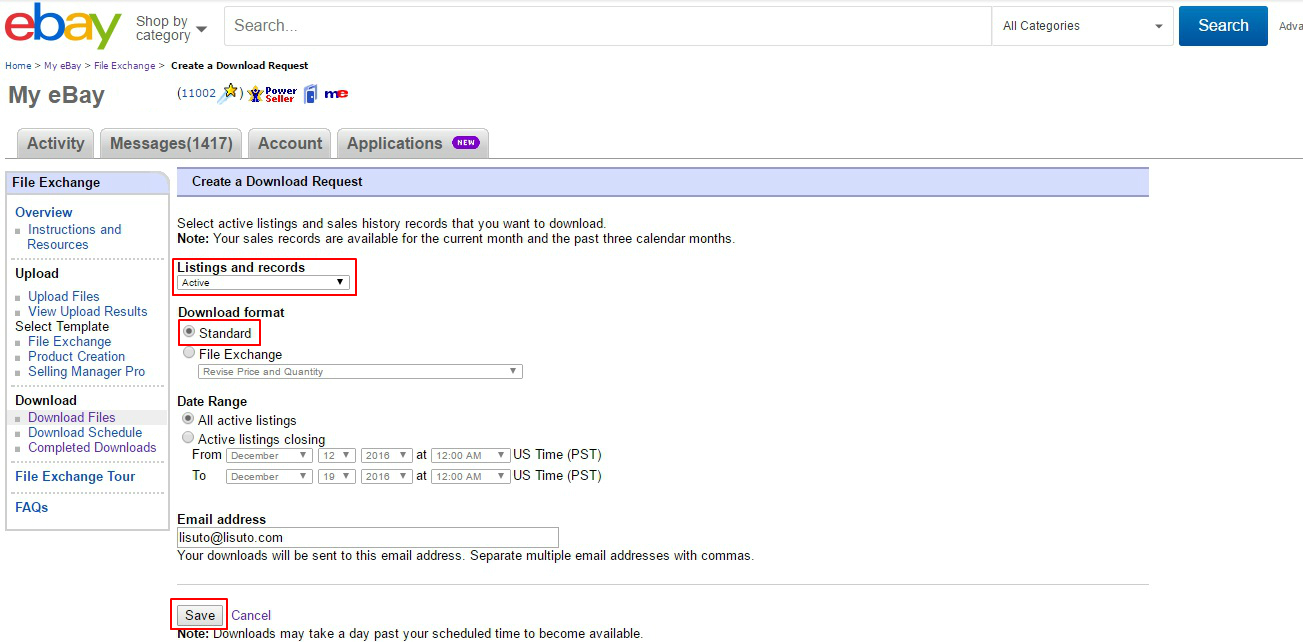1303x642 pixels.
Task: Select the Standard download format radio
Action: click(189, 332)
